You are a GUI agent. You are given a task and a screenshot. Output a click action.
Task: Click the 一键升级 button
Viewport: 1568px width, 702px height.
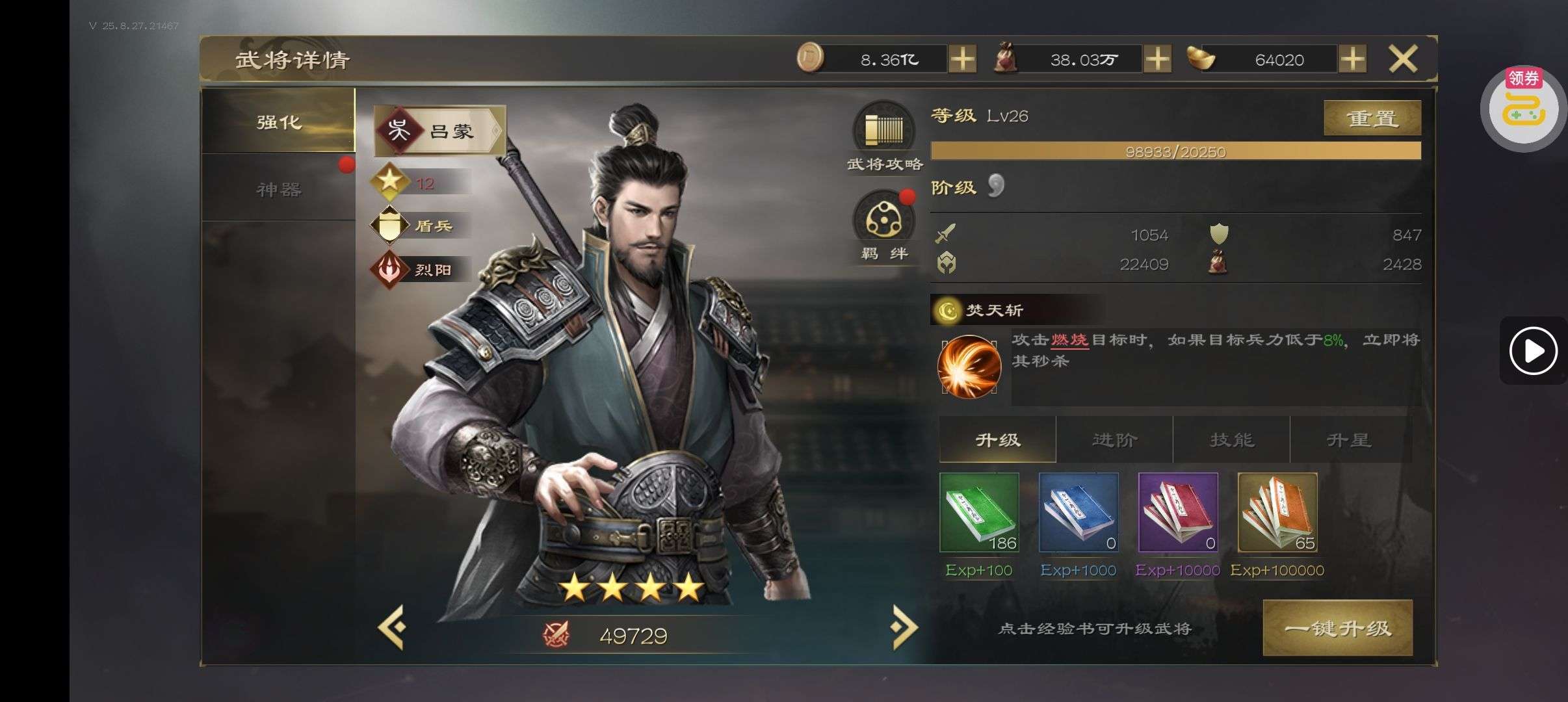click(1338, 628)
